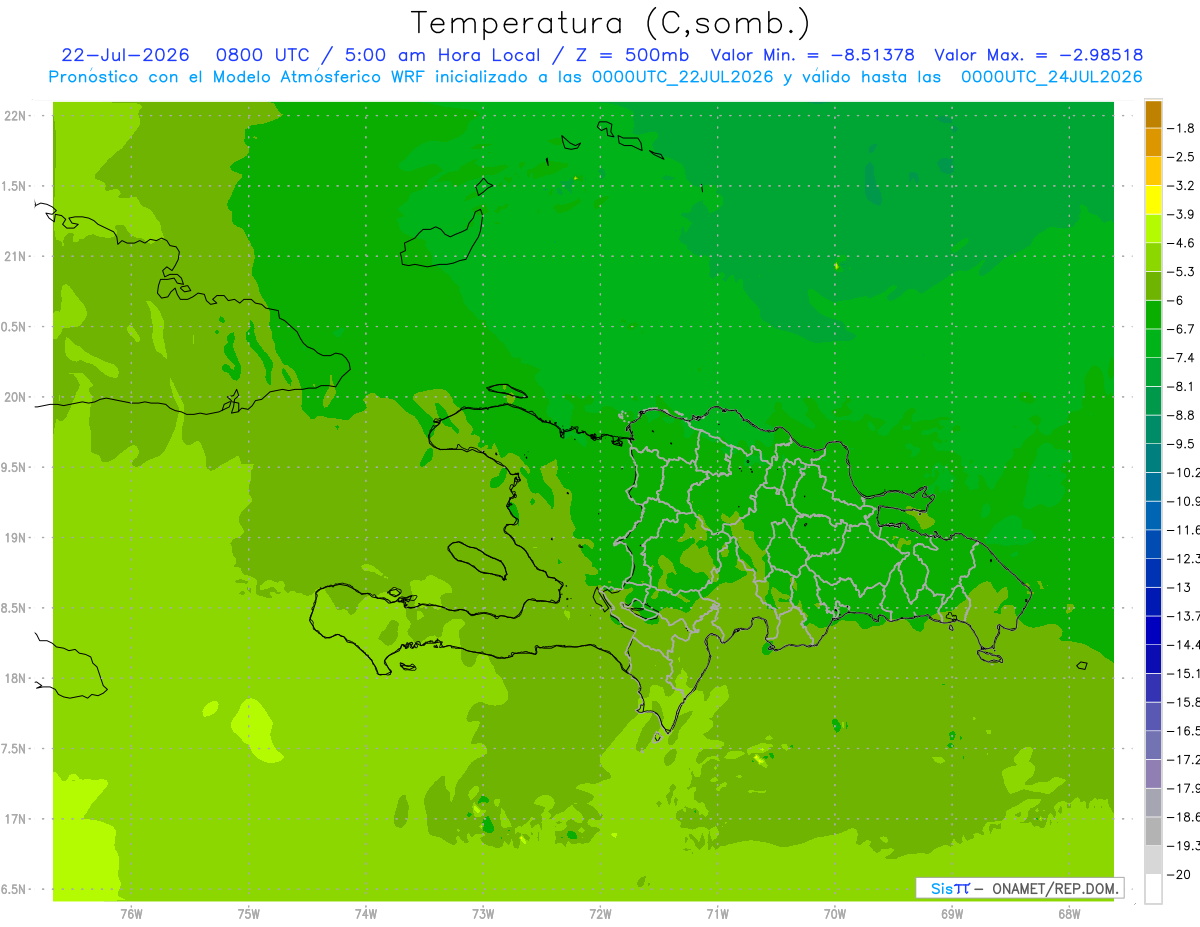Screen dimensions: 1200x927
Task: Click the '71W' longitude axis label
Action: point(717,914)
